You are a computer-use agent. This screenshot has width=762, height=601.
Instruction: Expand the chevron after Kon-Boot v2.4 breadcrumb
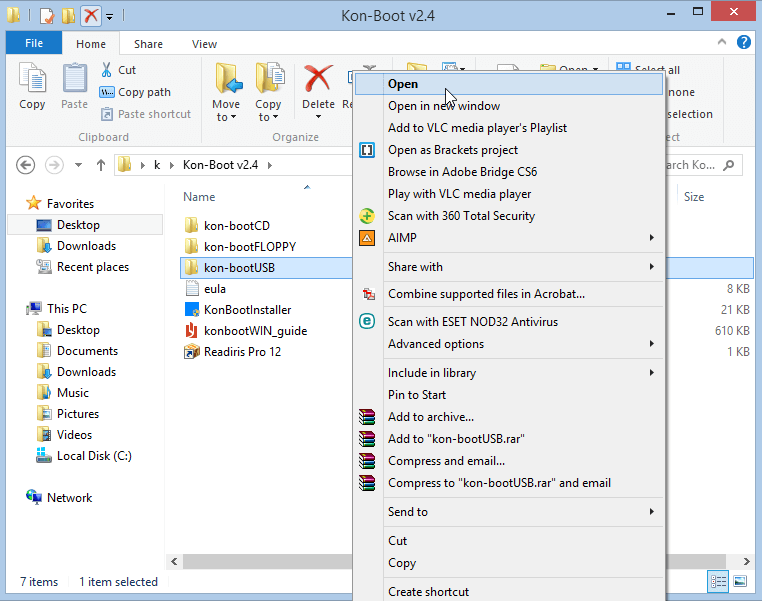pyautogui.click(x=270, y=165)
